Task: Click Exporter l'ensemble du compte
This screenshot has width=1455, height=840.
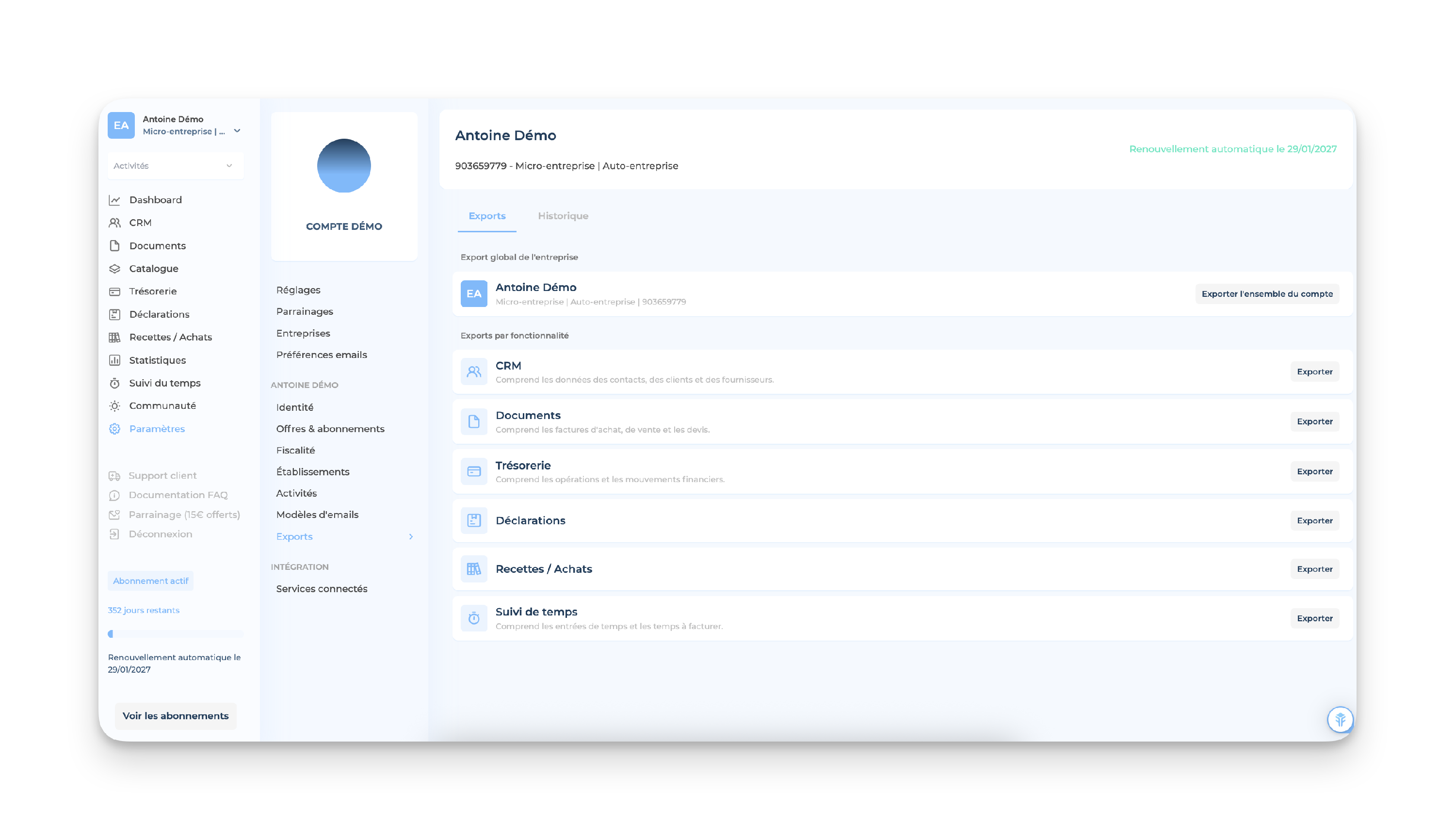Action: click(x=1266, y=293)
